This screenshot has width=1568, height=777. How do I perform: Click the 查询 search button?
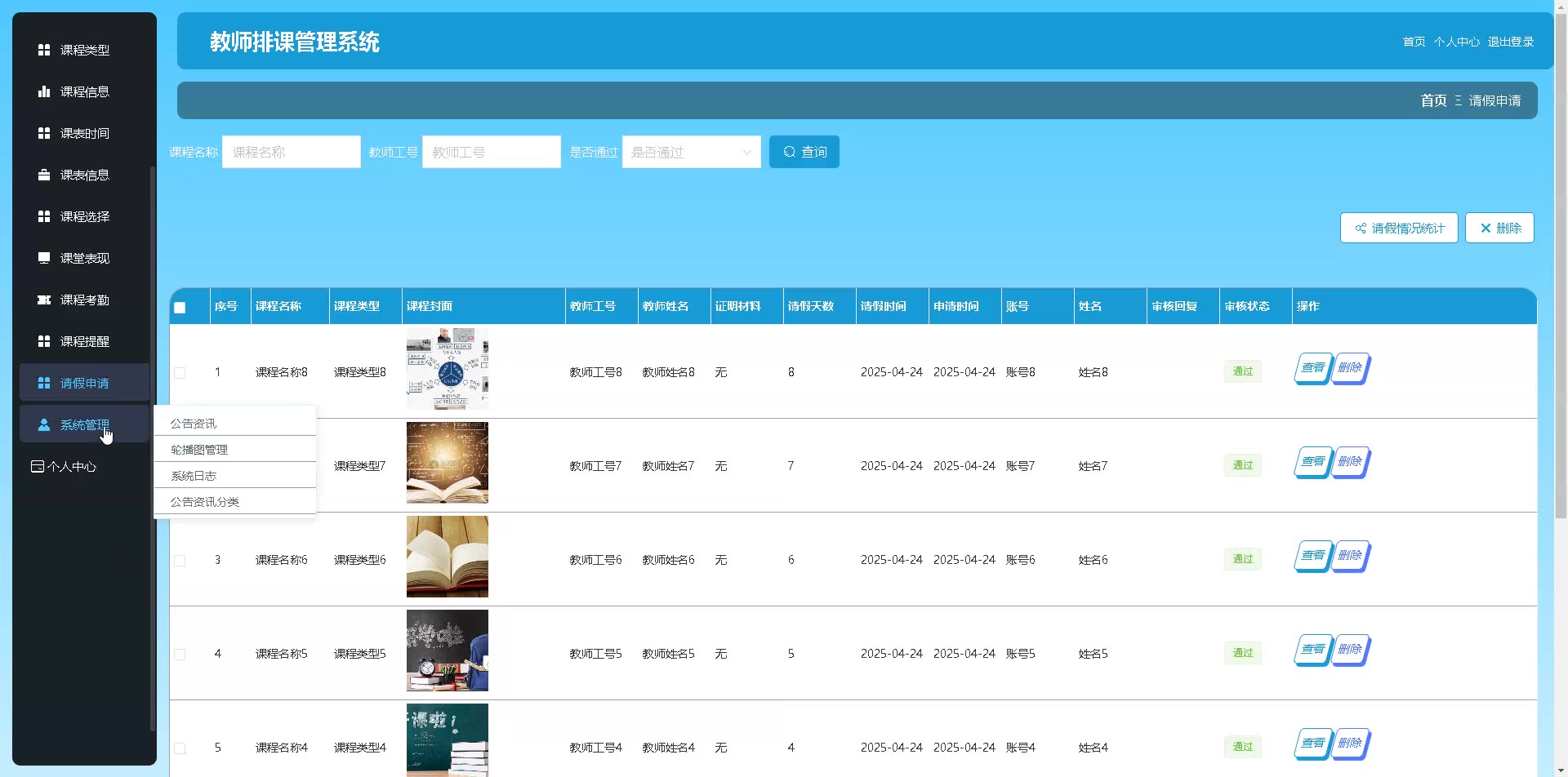click(x=804, y=152)
